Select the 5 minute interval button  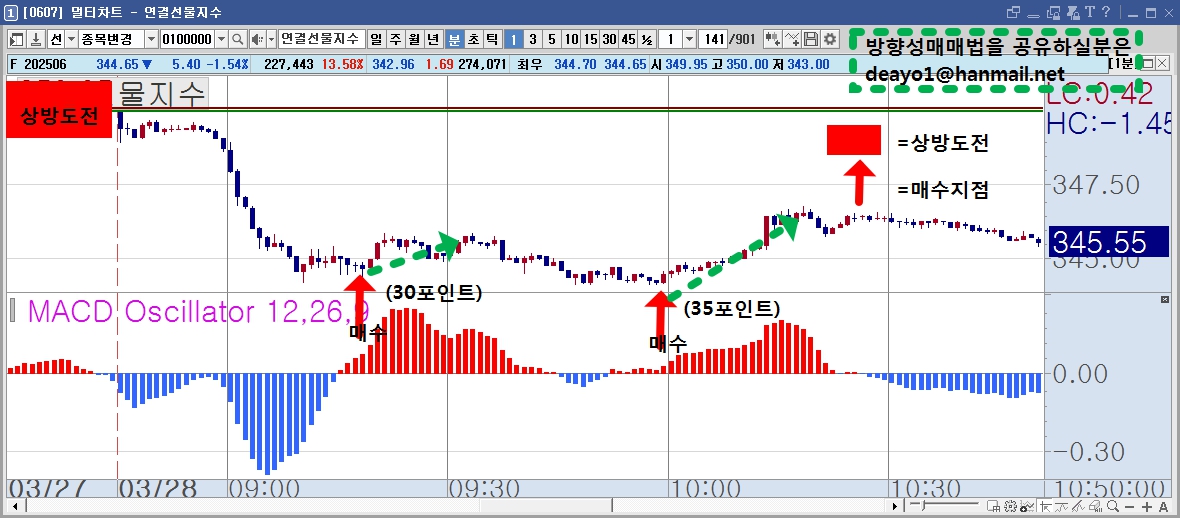tap(552, 39)
